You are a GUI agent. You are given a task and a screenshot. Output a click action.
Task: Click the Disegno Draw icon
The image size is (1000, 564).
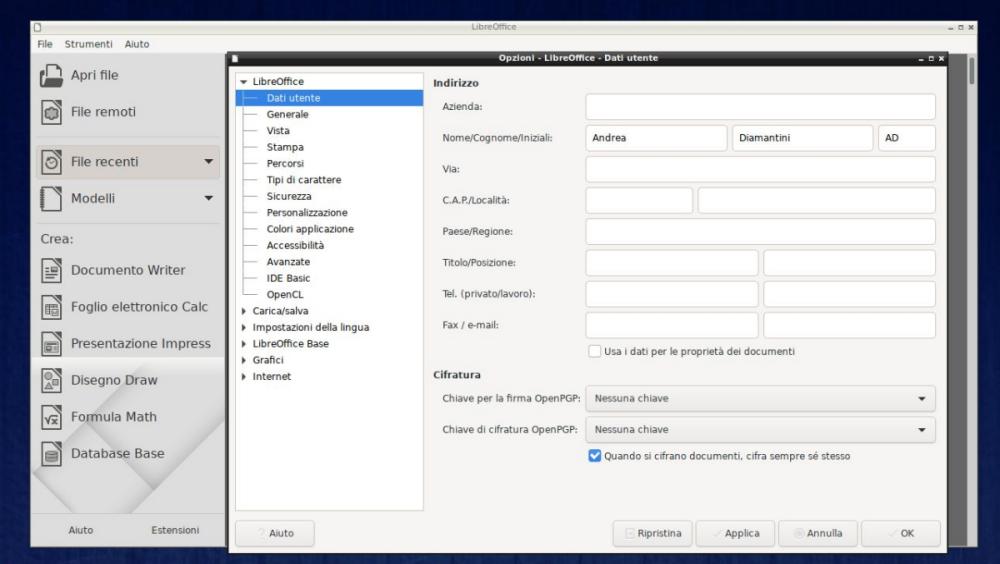tap(51, 380)
